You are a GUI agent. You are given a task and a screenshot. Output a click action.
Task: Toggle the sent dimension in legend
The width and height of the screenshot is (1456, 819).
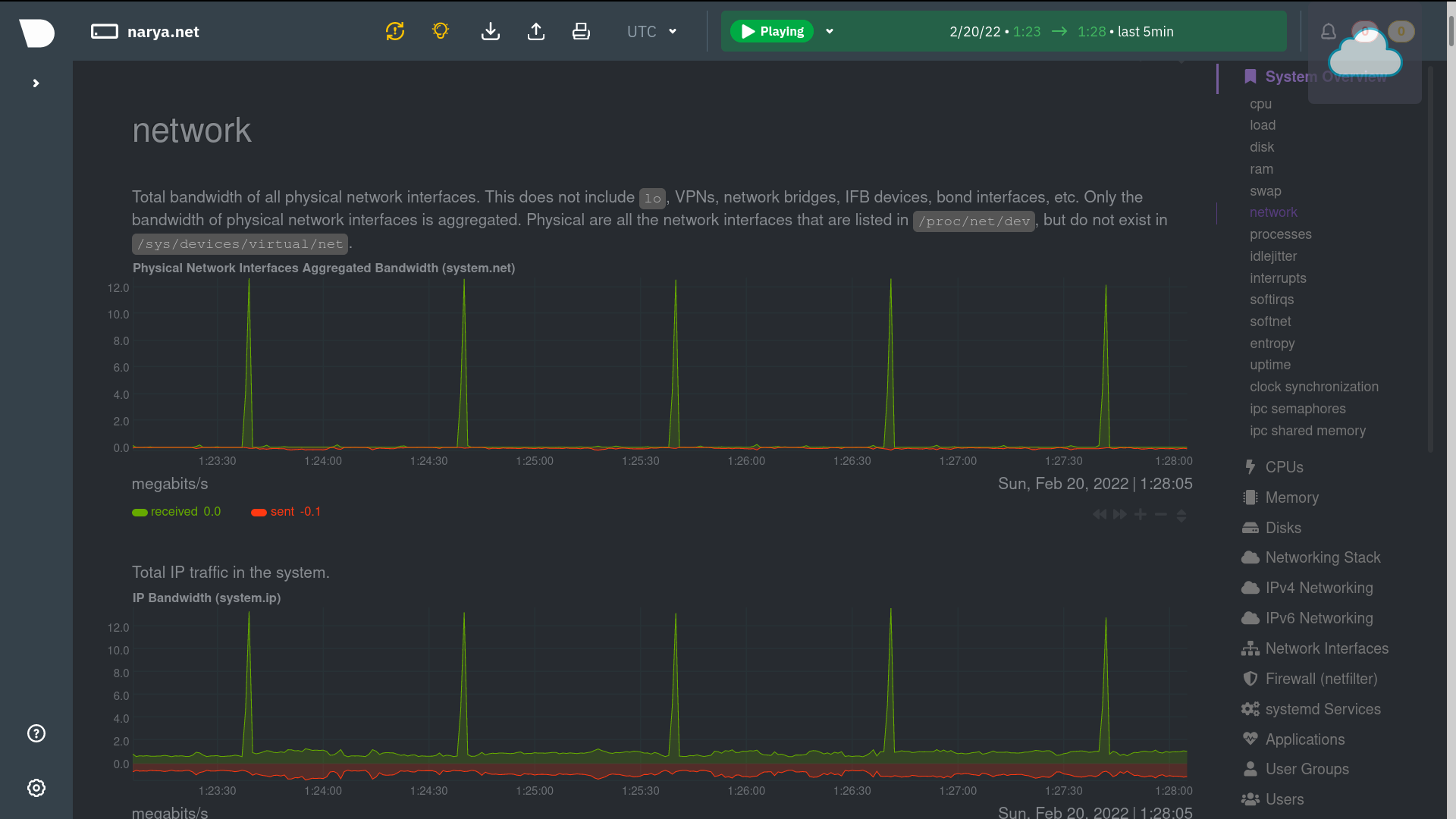pos(282,512)
